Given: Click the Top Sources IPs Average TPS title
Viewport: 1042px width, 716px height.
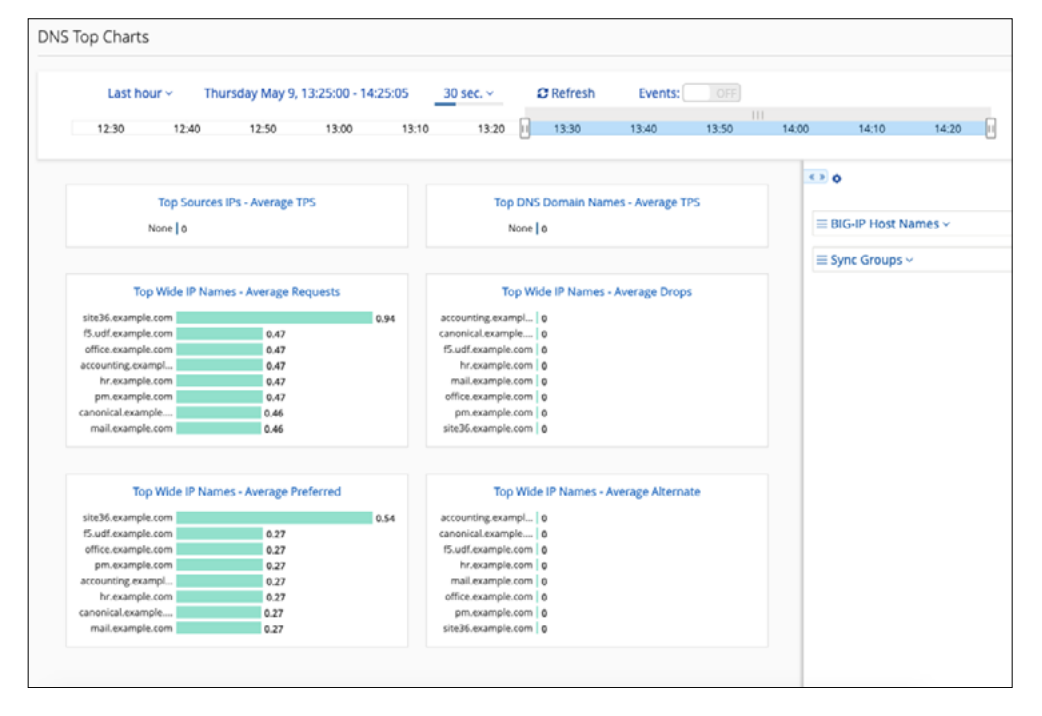Looking at the screenshot, I should (237, 202).
